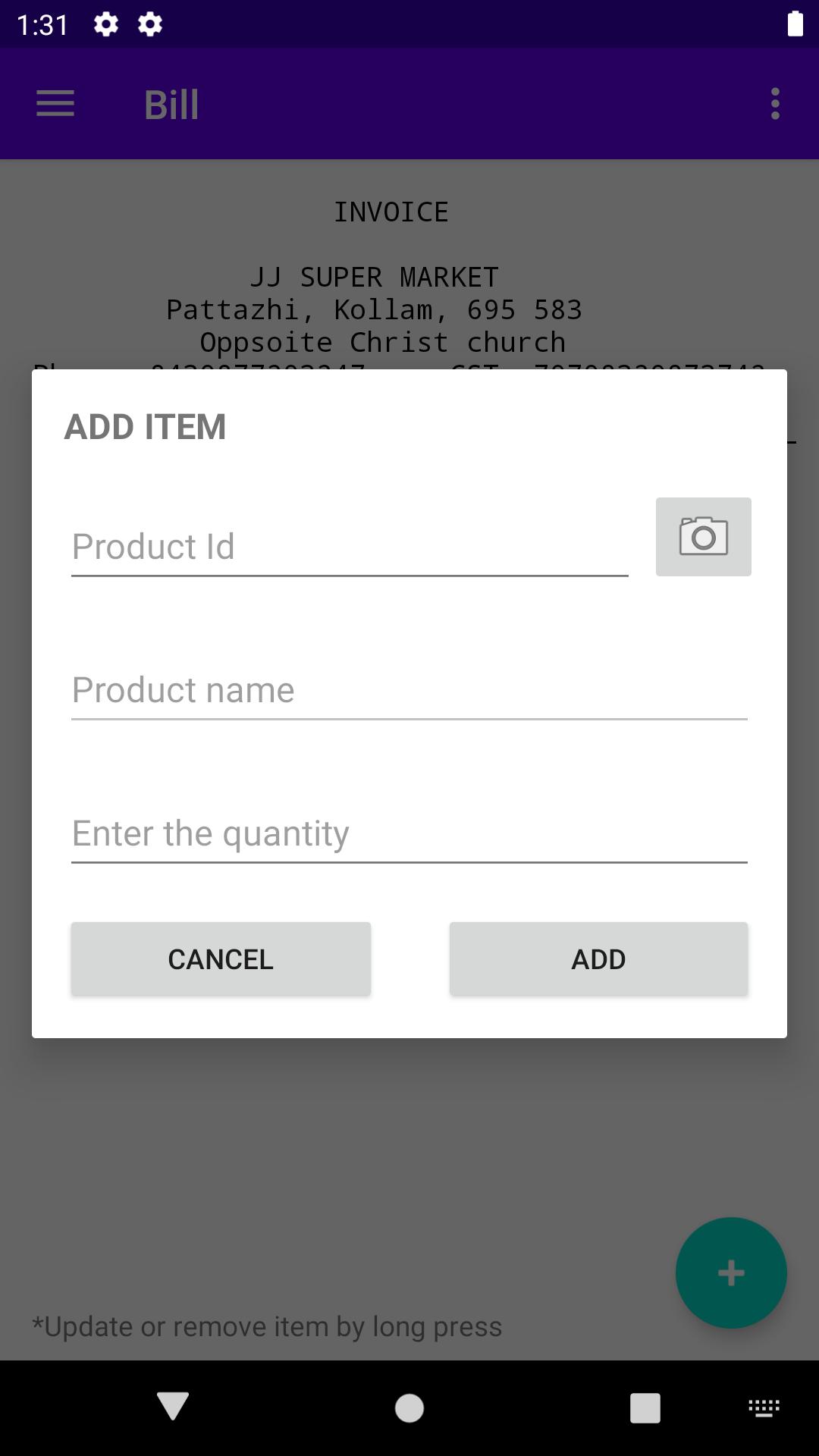The height and width of the screenshot is (1456, 819).
Task: Tap the keyboard switcher icon
Action: point(764,1408)
